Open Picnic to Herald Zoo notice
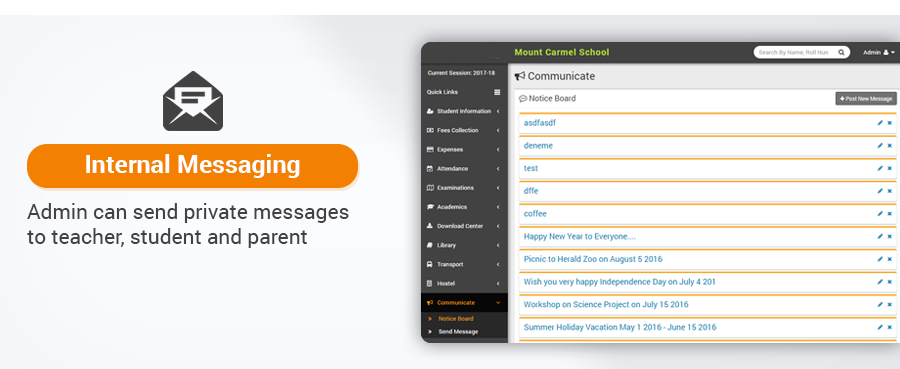The height and width of the screenshot is (369, 900). [593, 259]
